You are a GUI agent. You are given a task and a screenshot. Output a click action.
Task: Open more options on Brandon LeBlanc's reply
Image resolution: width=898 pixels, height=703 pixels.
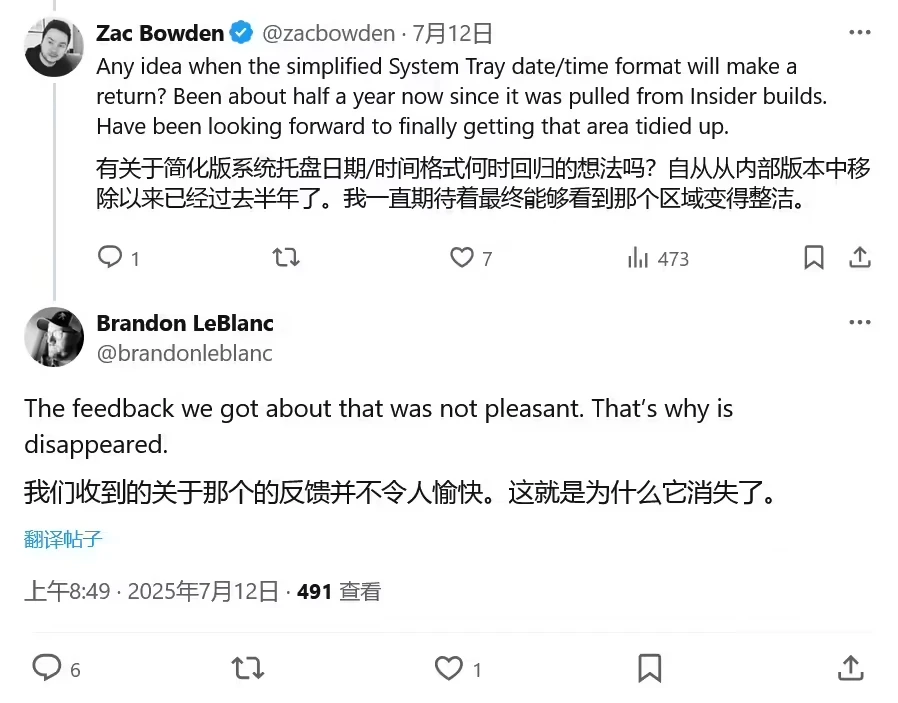(859, 322)
